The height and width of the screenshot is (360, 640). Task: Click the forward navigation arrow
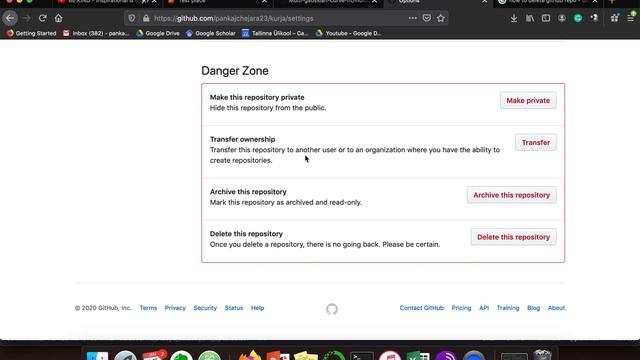point(27,18)
